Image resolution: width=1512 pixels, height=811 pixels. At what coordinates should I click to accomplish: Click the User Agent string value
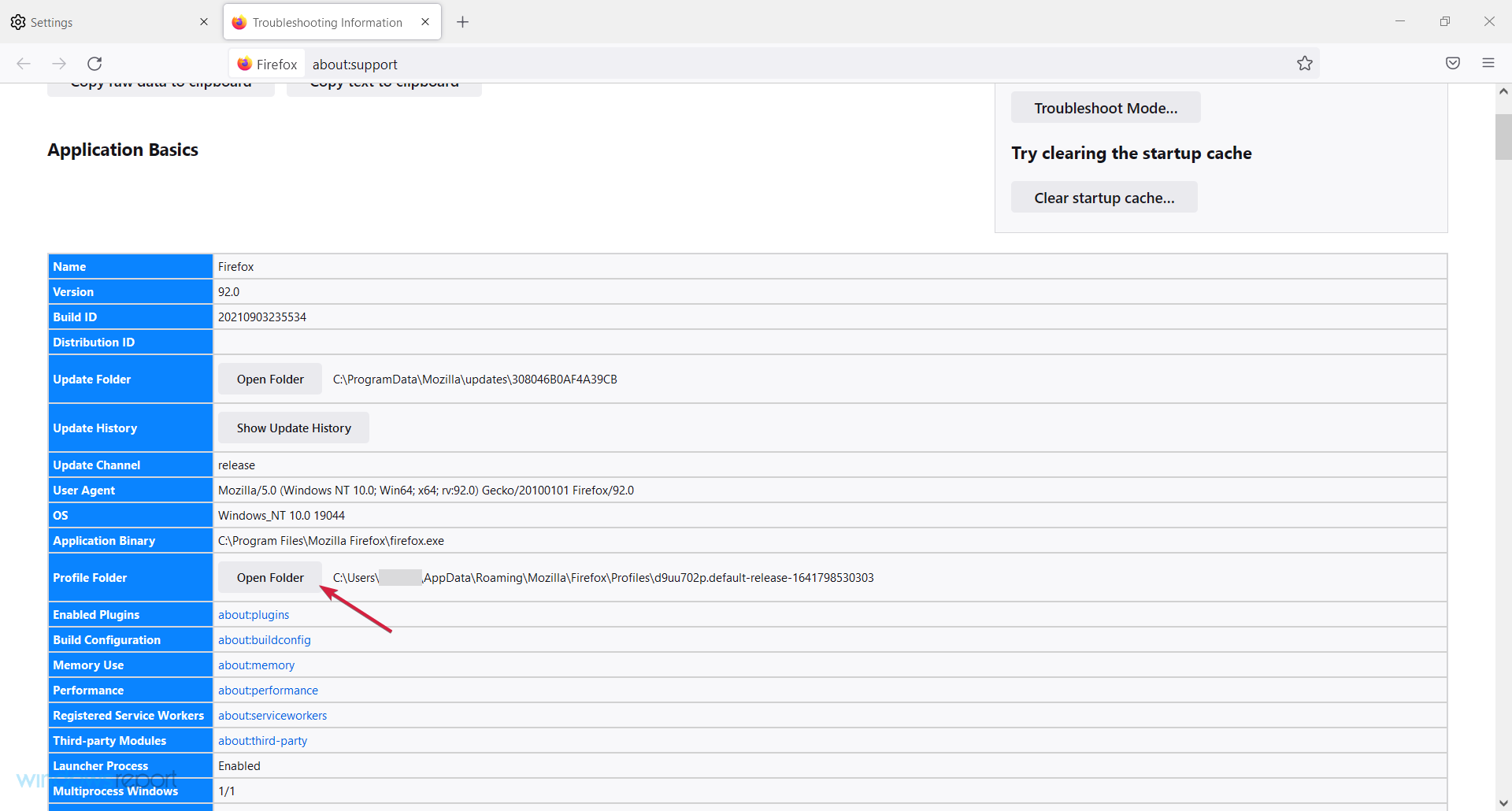pyautogui.click(x=426, y=491)
